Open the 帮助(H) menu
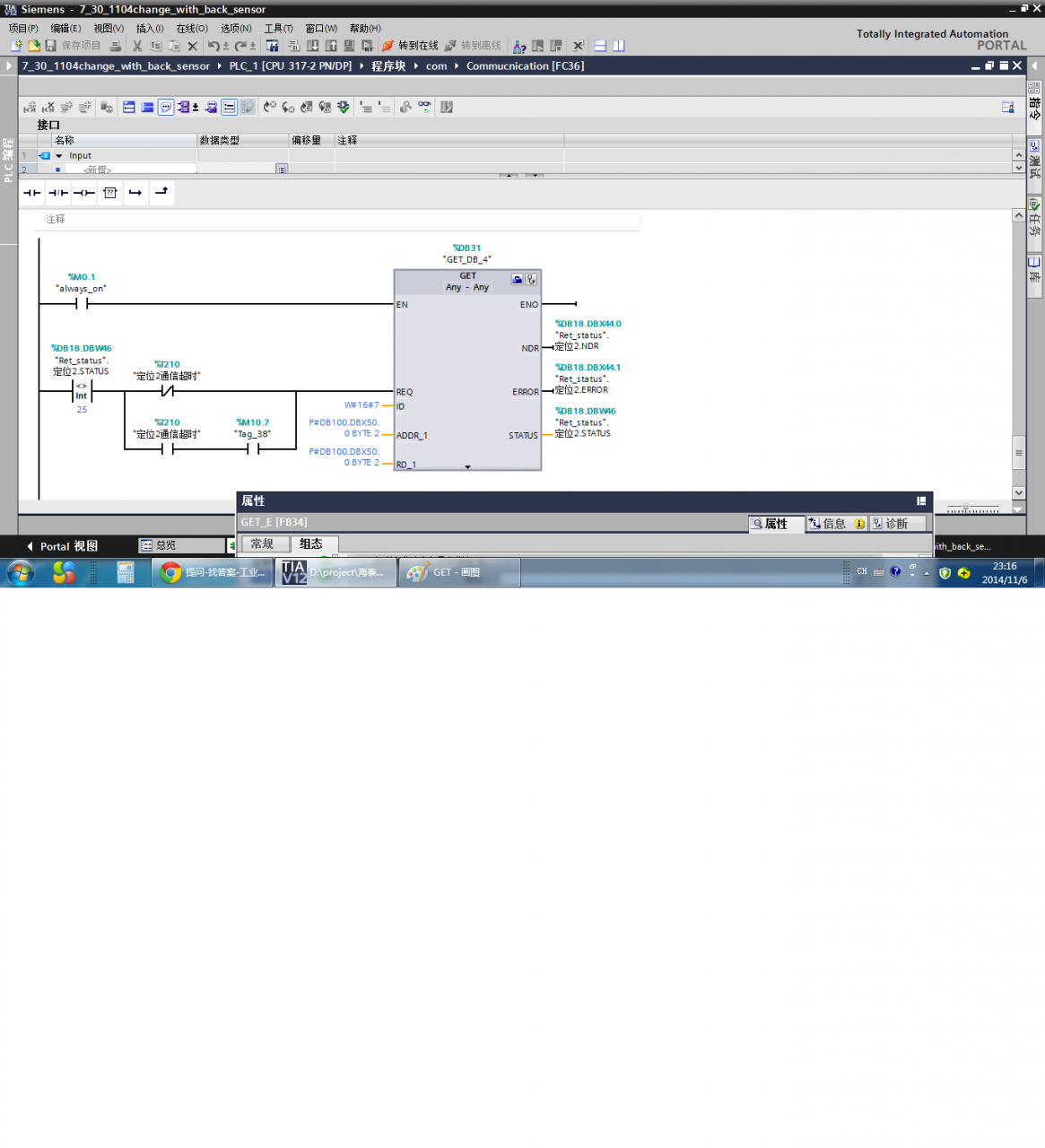Image resolution: width=1045 pixels, height=1148 pixels. (x=365, y=29)
